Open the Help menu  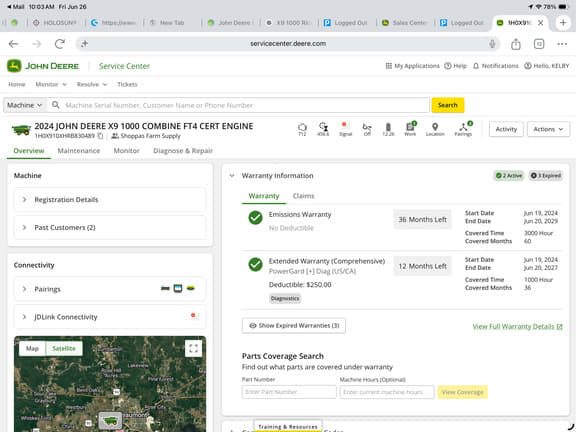[x=456, y=66]
